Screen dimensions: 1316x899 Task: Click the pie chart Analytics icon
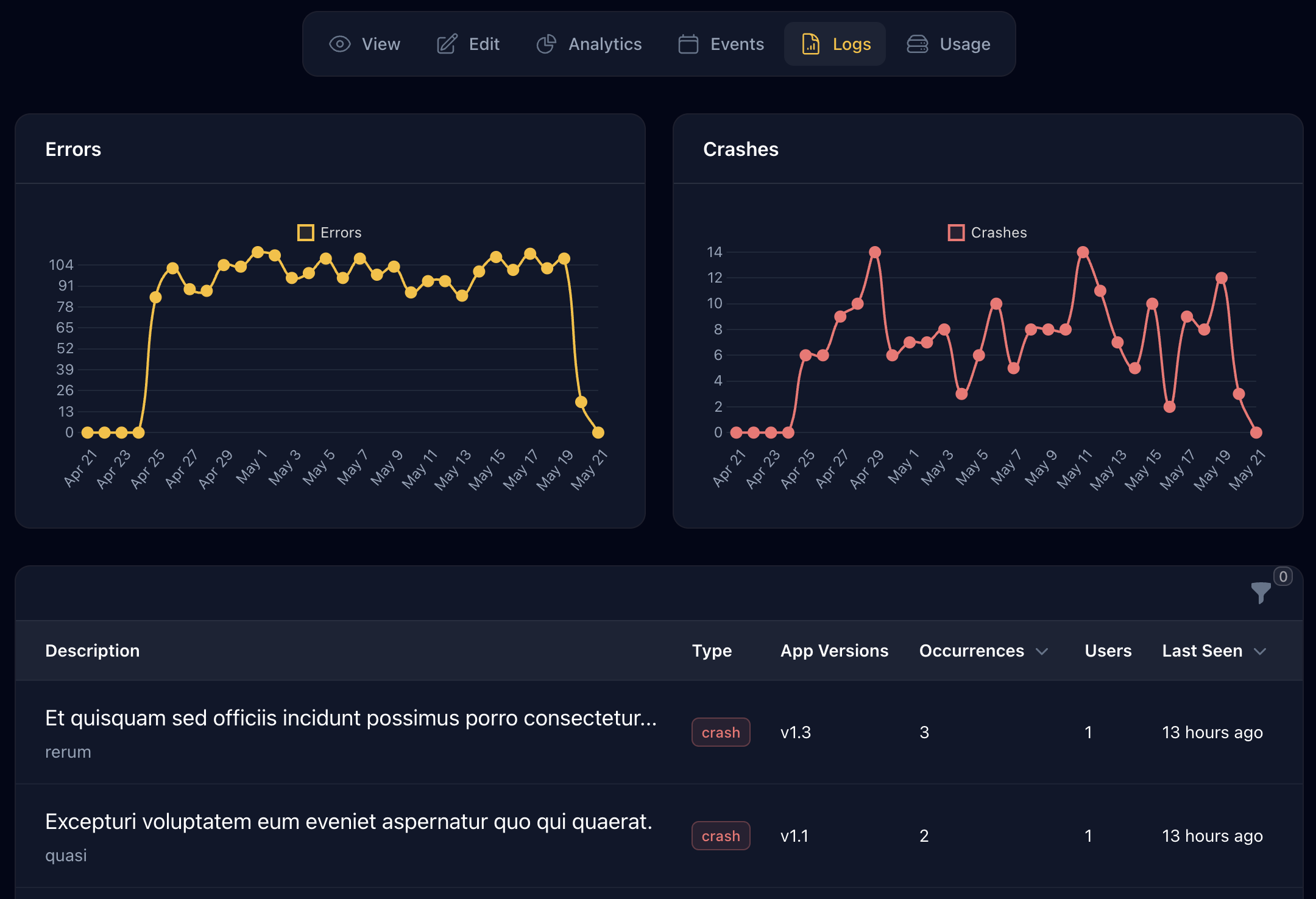[x=546, y=44]
